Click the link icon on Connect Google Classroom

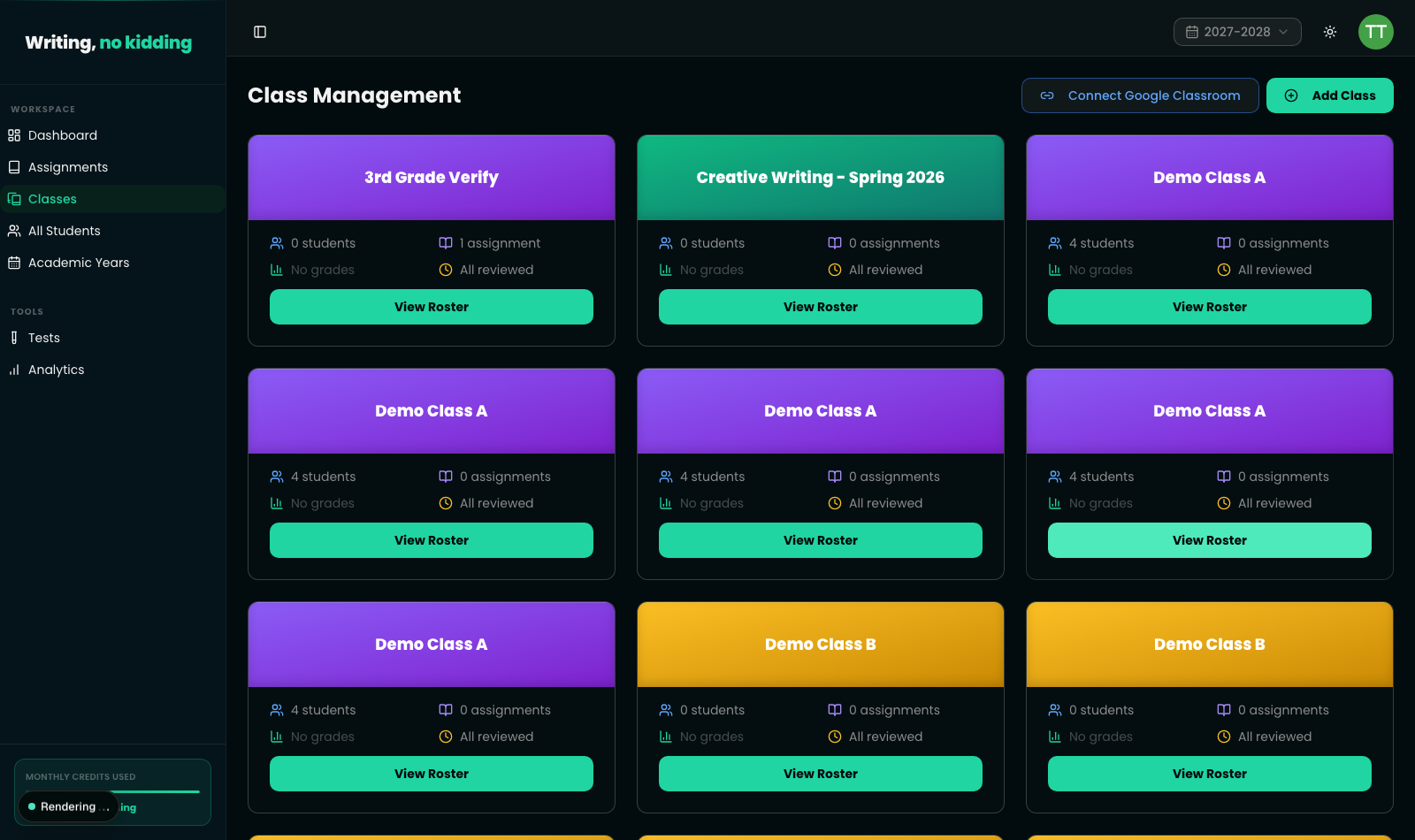pos(1047,95)
